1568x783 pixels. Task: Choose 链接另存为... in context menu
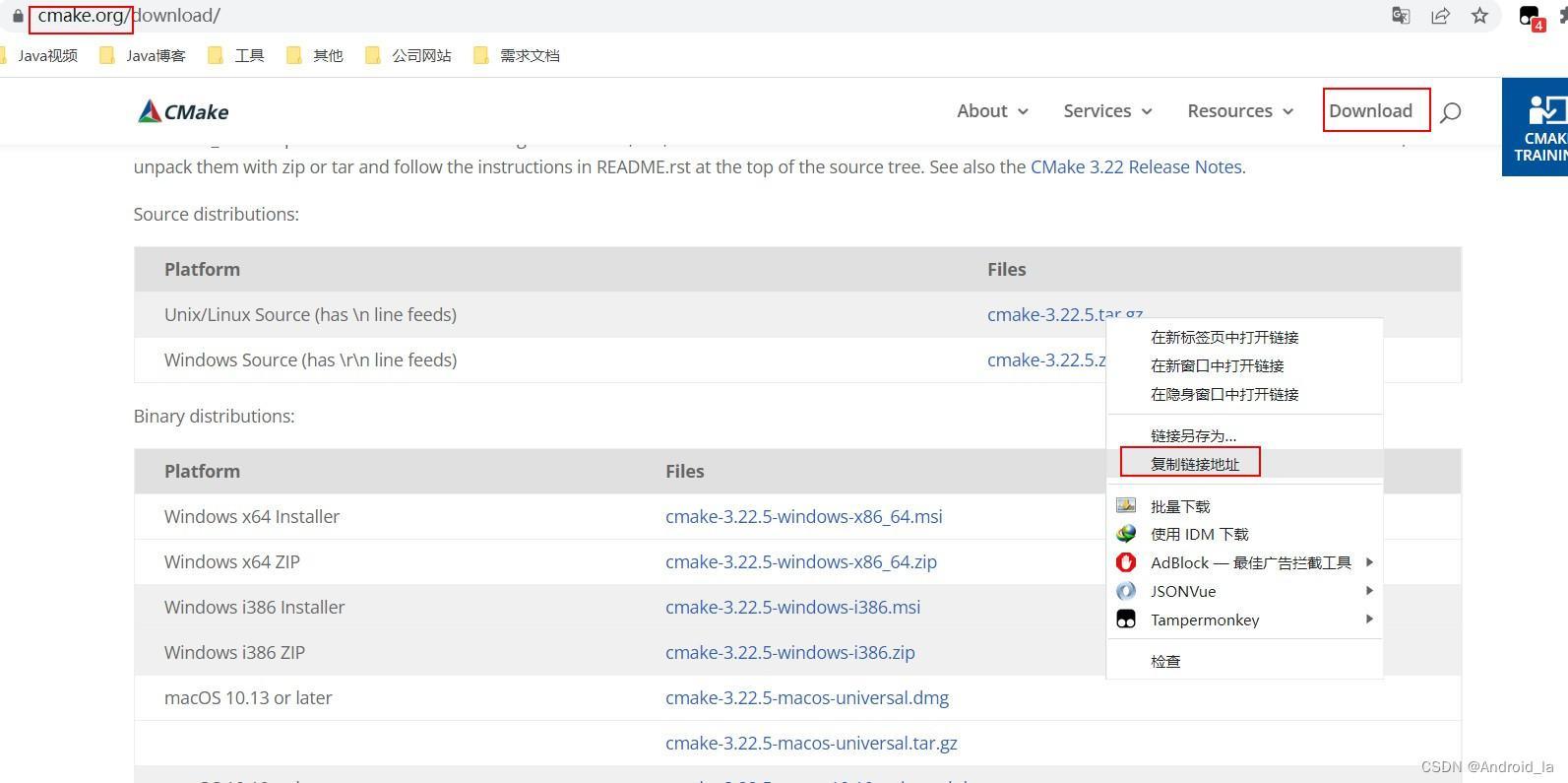[x=1245, y=435]
